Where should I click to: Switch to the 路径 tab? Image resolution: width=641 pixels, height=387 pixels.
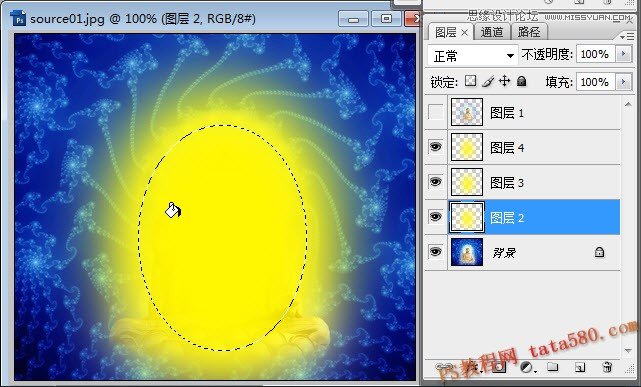[529, 32]
